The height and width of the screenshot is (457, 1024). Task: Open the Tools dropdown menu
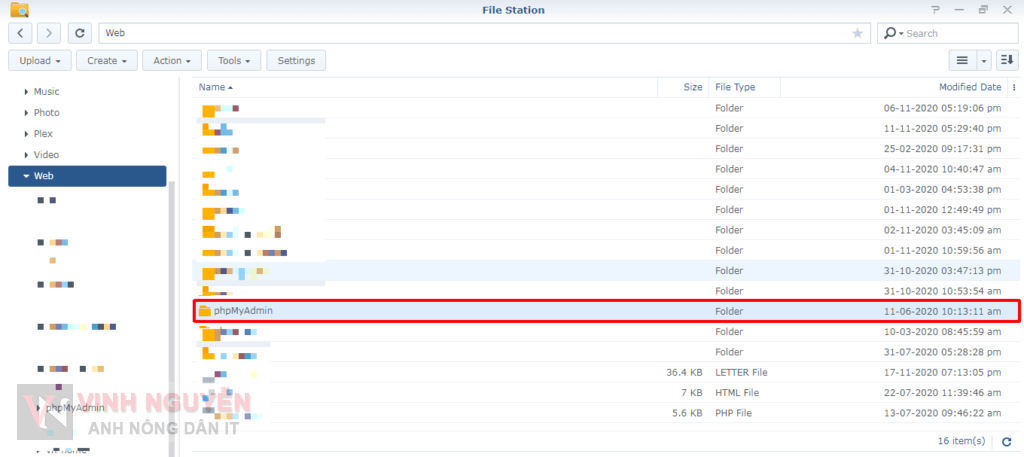pyautogui.click(x=235, y=61)
